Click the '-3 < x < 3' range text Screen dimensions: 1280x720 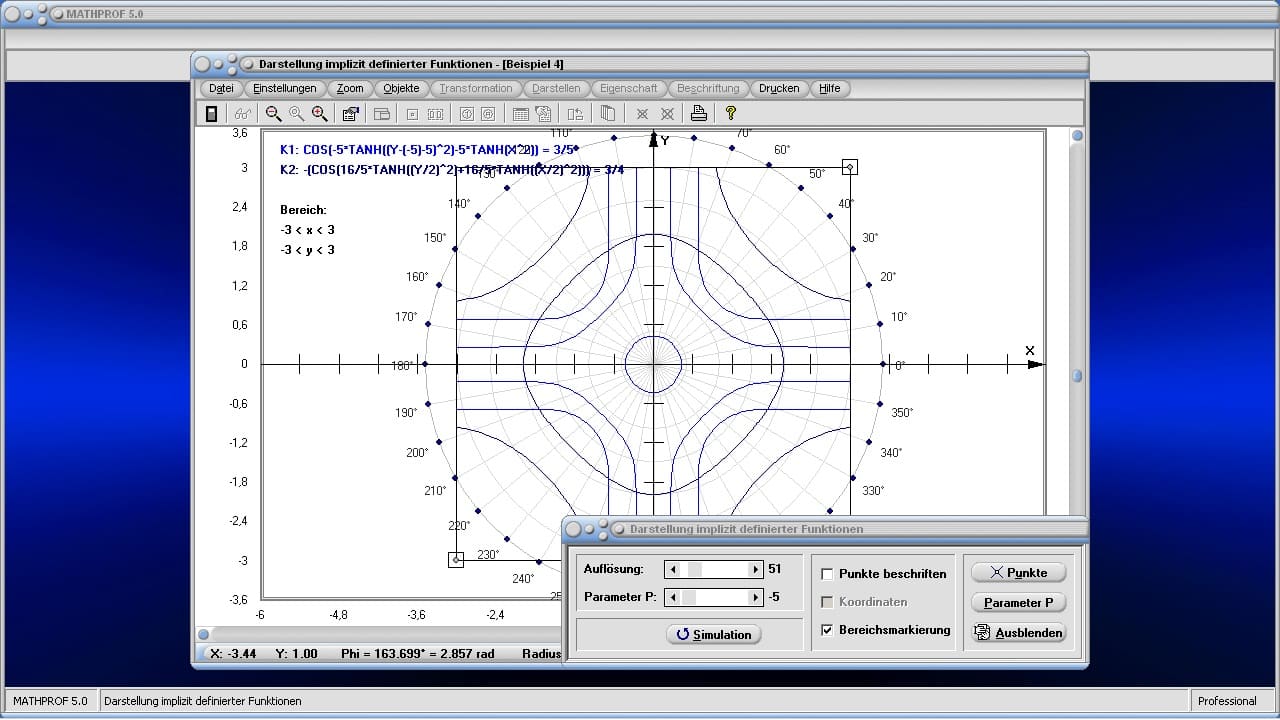308,230
